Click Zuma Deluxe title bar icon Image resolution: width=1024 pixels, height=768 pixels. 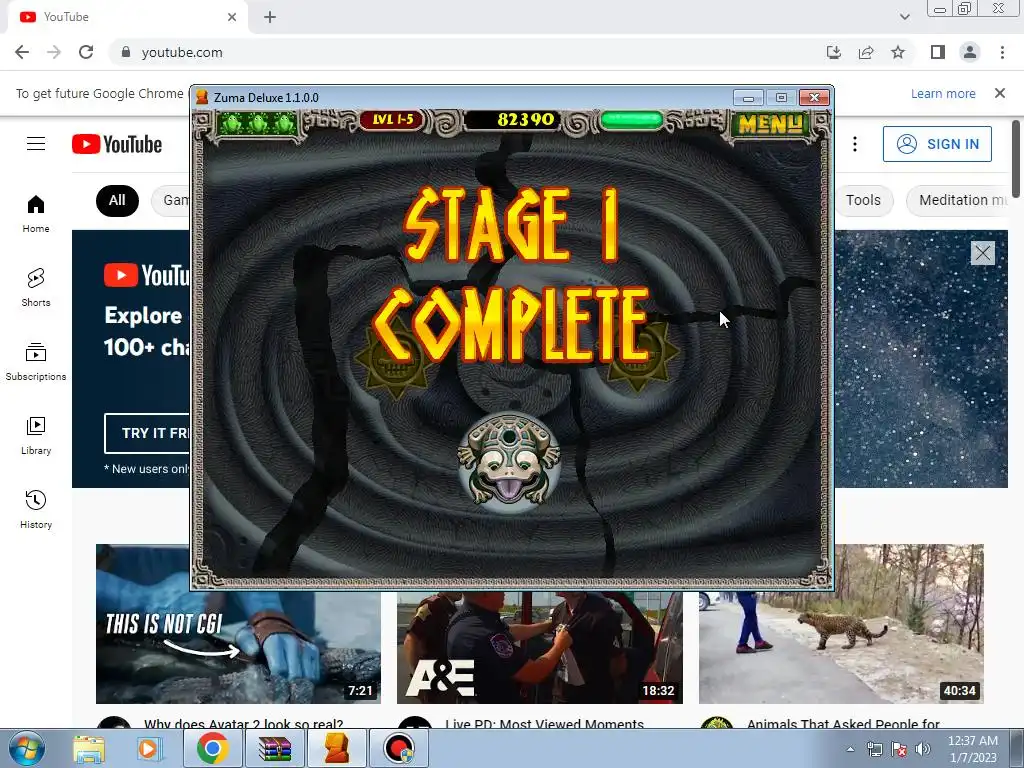(x=202, y=97)
